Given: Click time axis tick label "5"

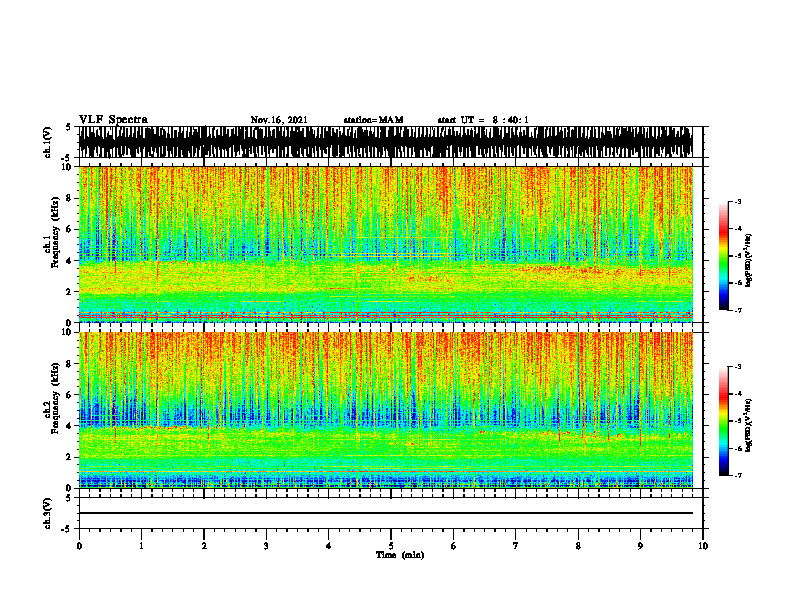Looking at the screenshot, I should click(391, 546).
